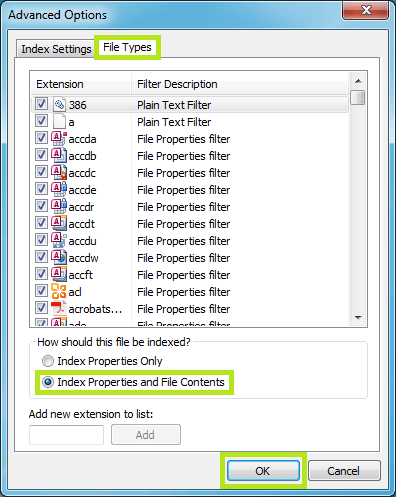The width and height of the screenshot is (396, 497).
Task: Click the list scrollbar down arrow
Action: coord(358,318)
